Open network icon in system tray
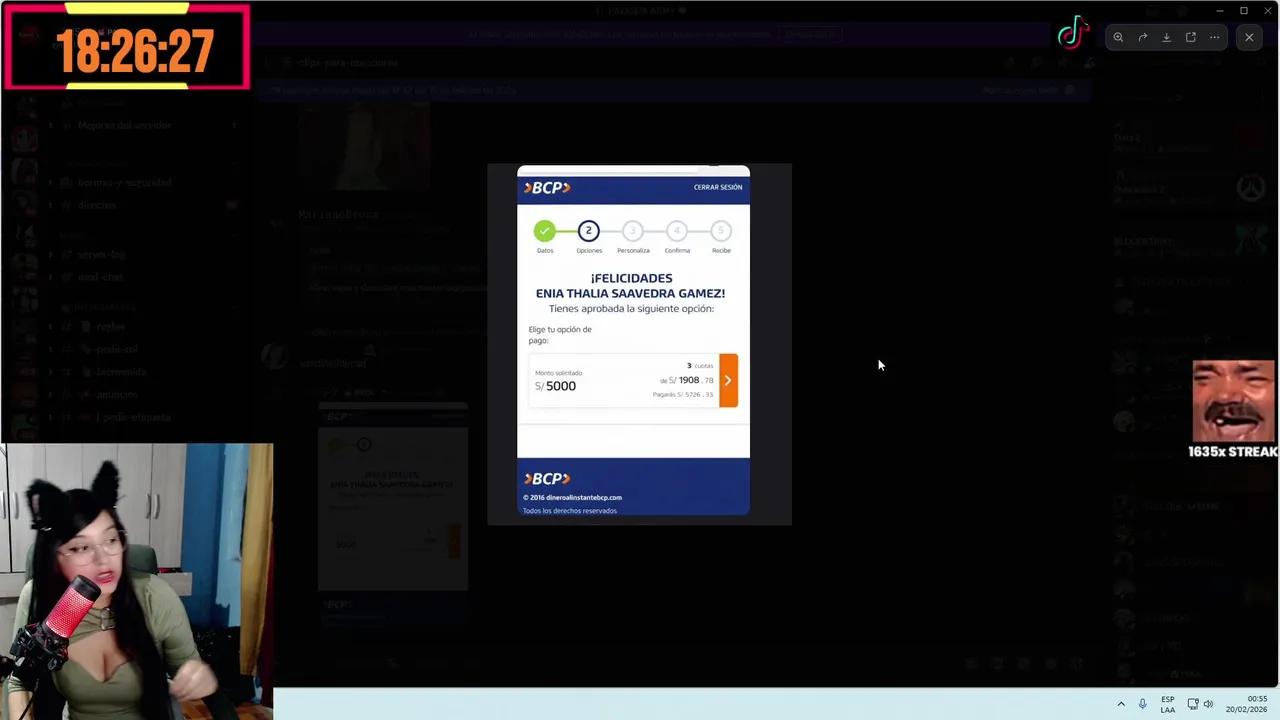 coord(1193,704)
